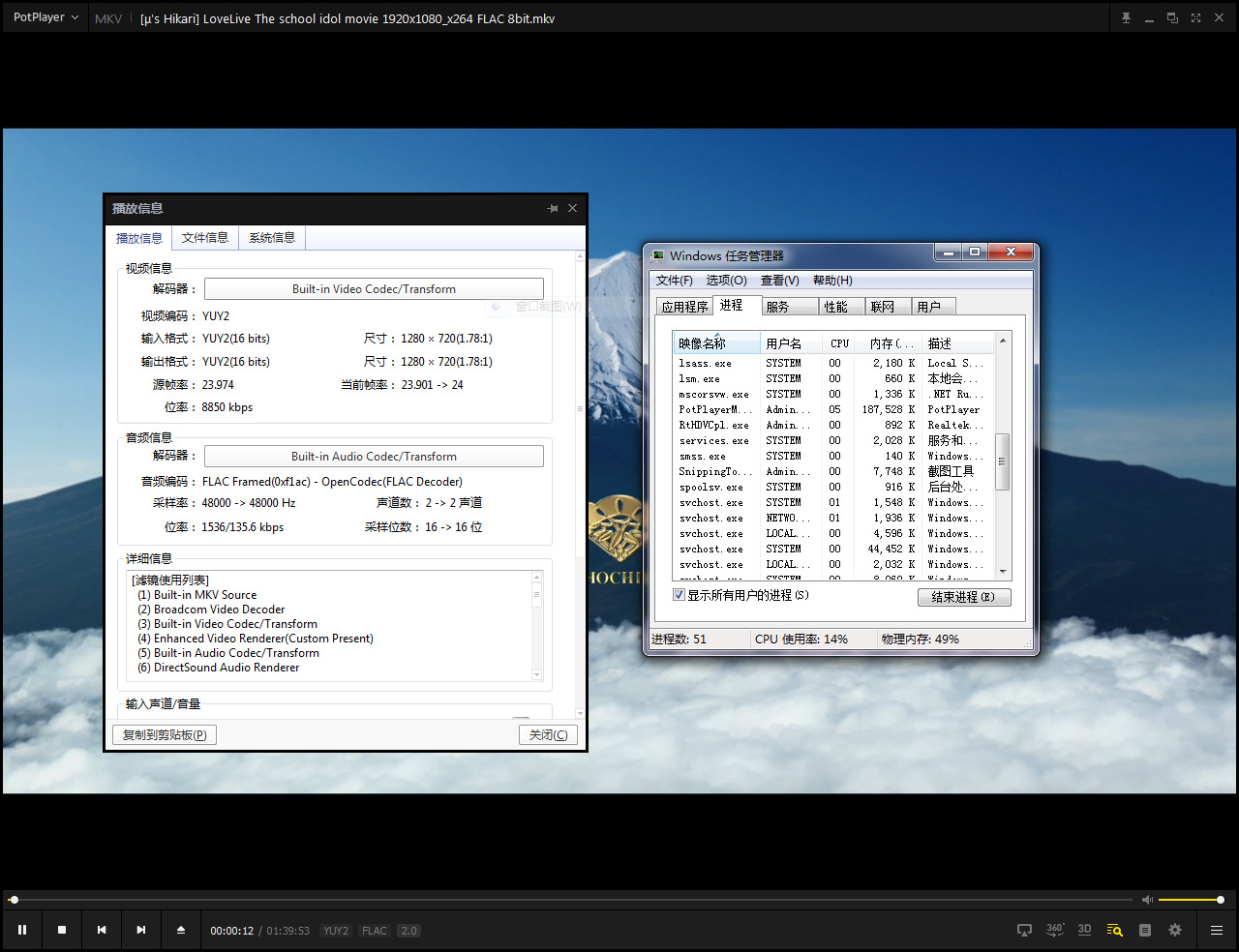Adjust the yellow volume slider

[1190, 900]
